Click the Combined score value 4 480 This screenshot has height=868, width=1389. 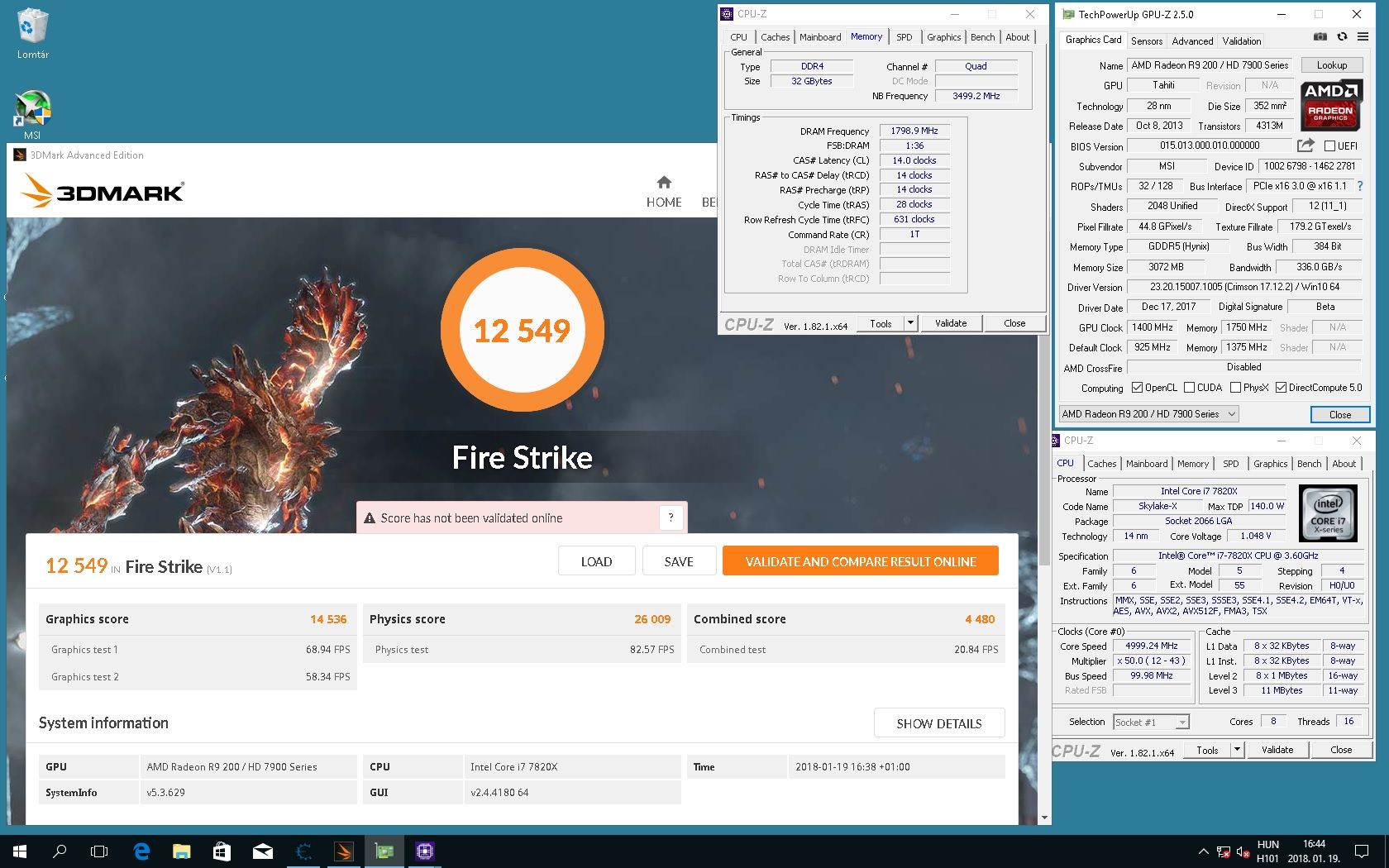980,619
